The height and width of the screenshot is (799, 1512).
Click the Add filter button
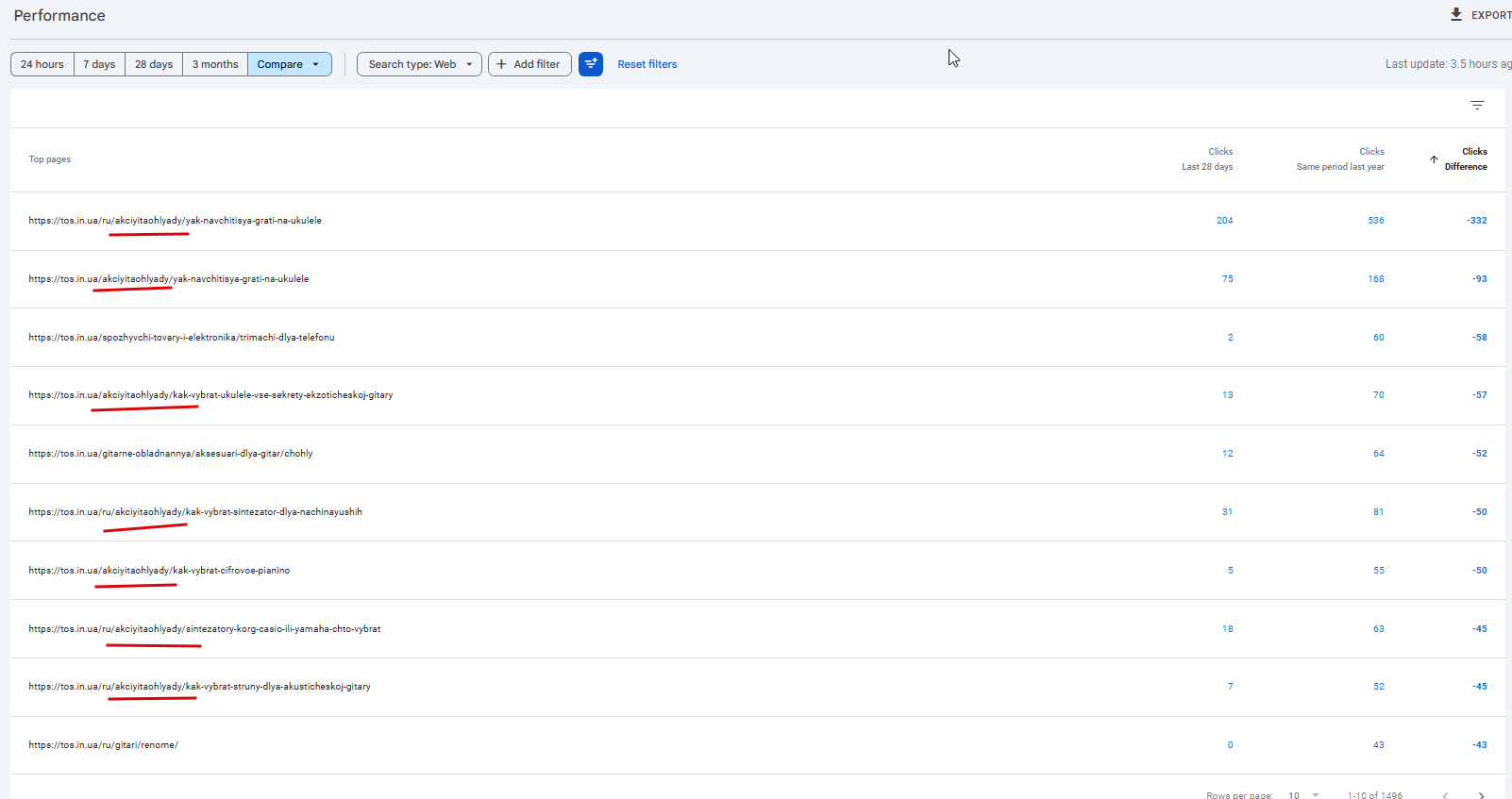(529, 64)
